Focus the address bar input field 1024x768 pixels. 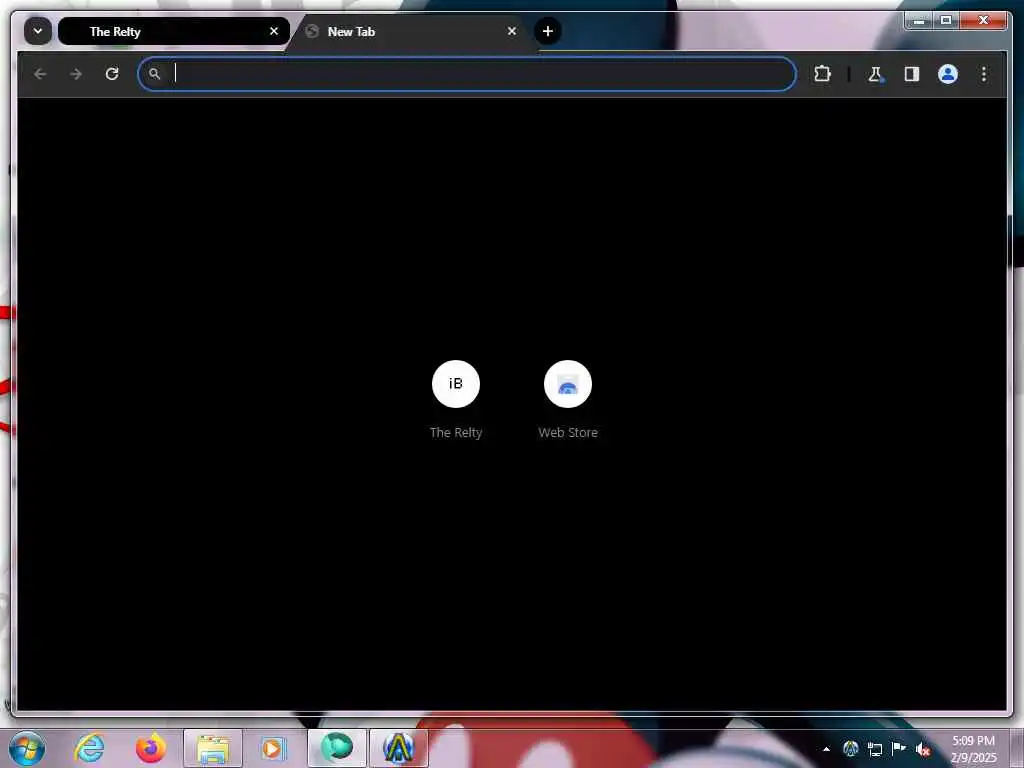click(467, 74)
